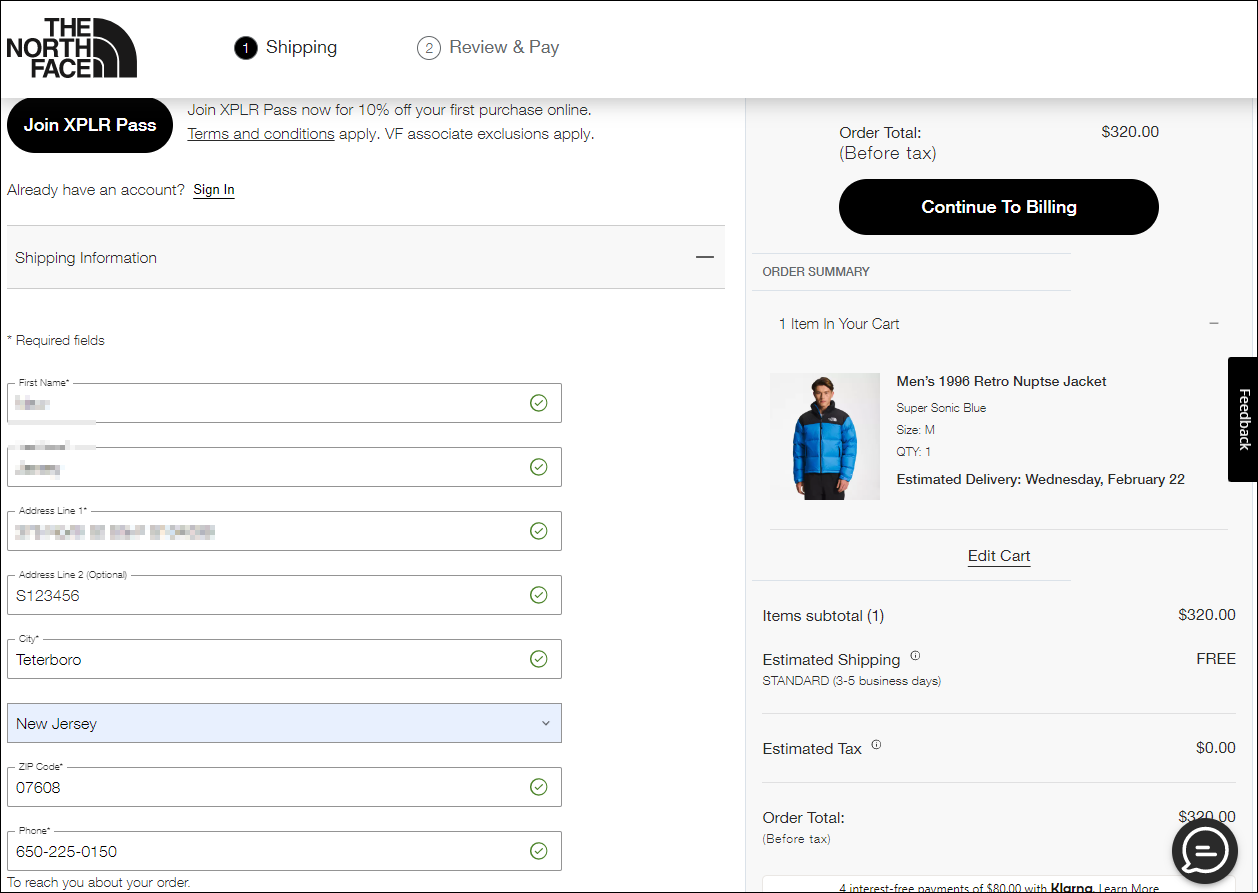Open the Terms and conditions link
Screen dimensions: 1258x893
(x=261, y=134)
